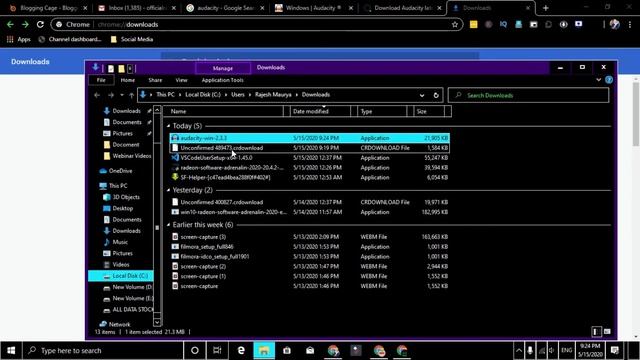Image resolution: width=640 pixels, height=360 pixels.
Task: Click This PC in the address path
Action: [x=165, y=95]
